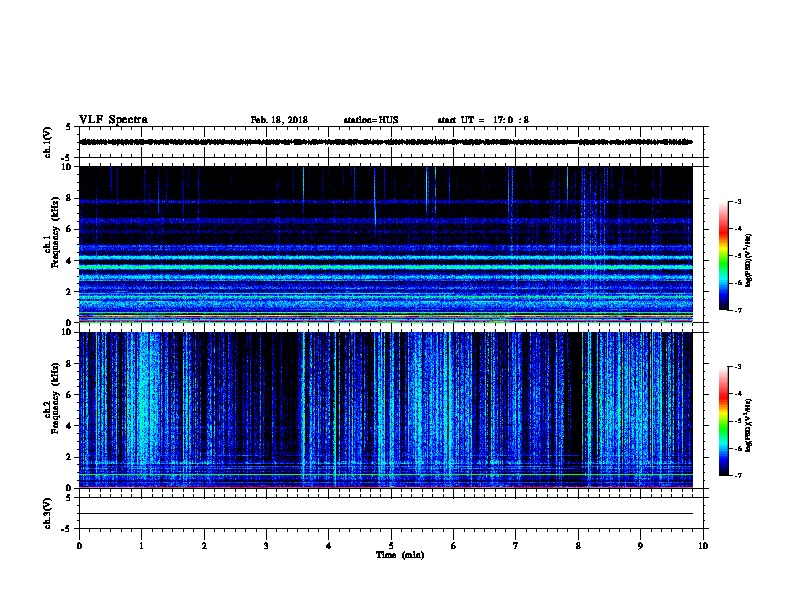Image resolution: width=792 pixels, height=612 pixels.
Task: Click the "-7" label on ch.1 color bar
Action: 737,310
